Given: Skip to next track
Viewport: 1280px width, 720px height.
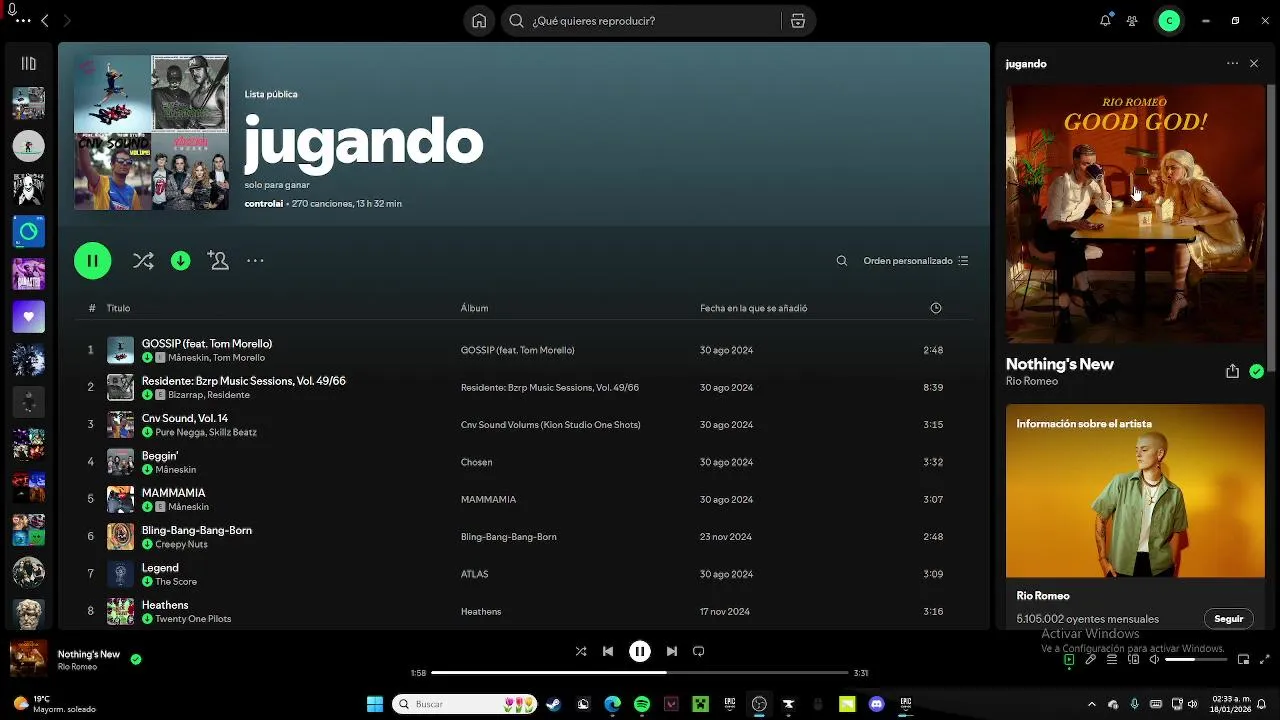Looking at the screenshot, I should (x=672, y=651).
